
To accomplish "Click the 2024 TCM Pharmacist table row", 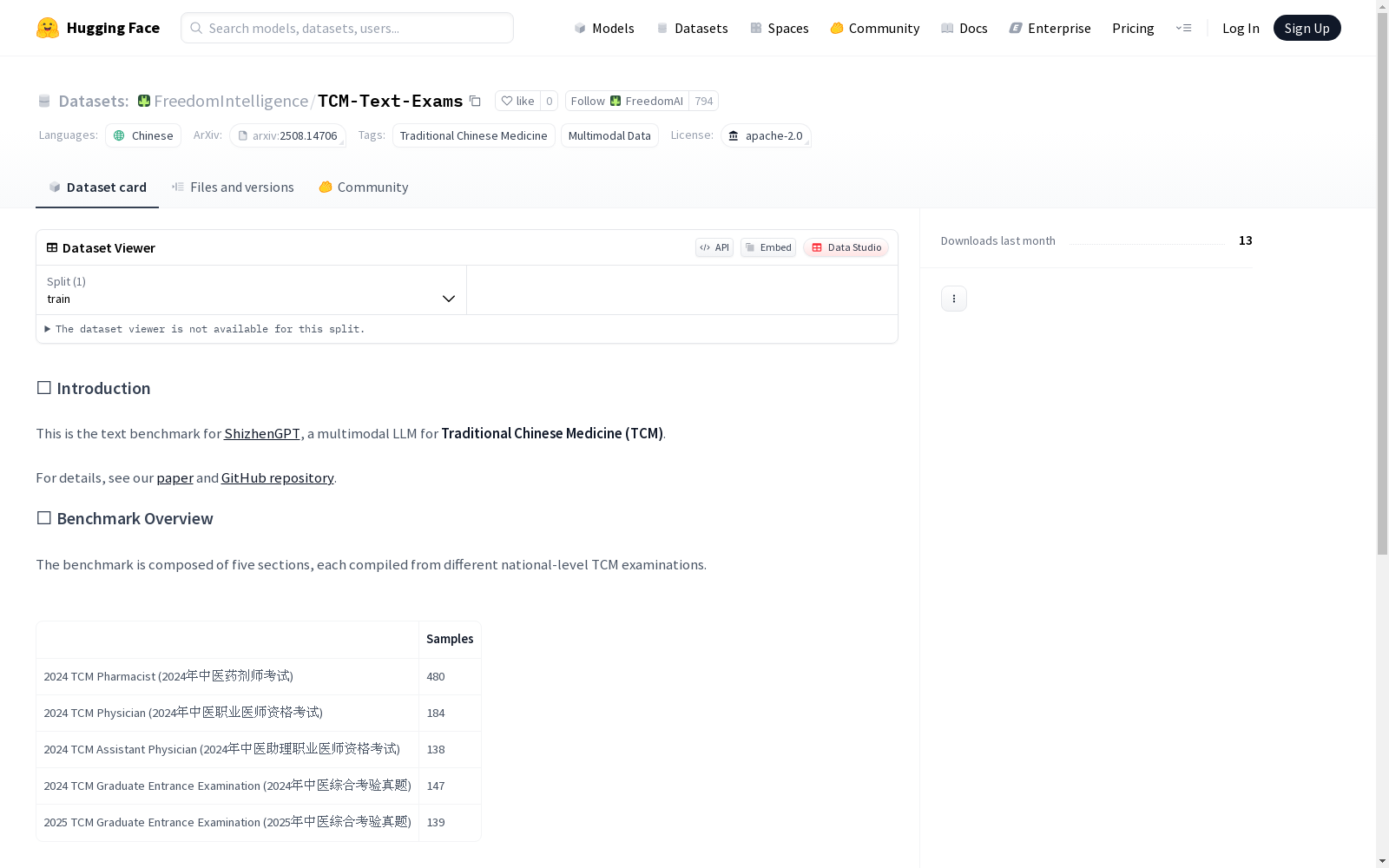I will [259, 676].
